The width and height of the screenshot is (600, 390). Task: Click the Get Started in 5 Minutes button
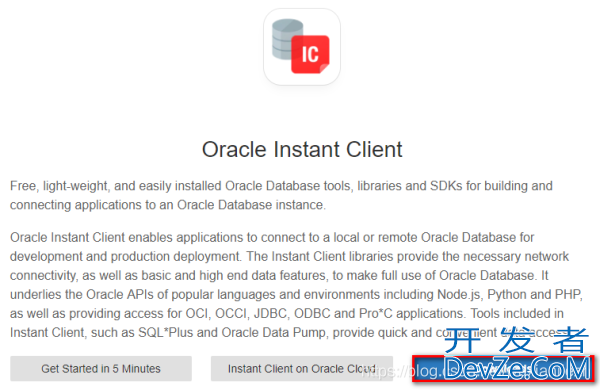coord(101,368)
